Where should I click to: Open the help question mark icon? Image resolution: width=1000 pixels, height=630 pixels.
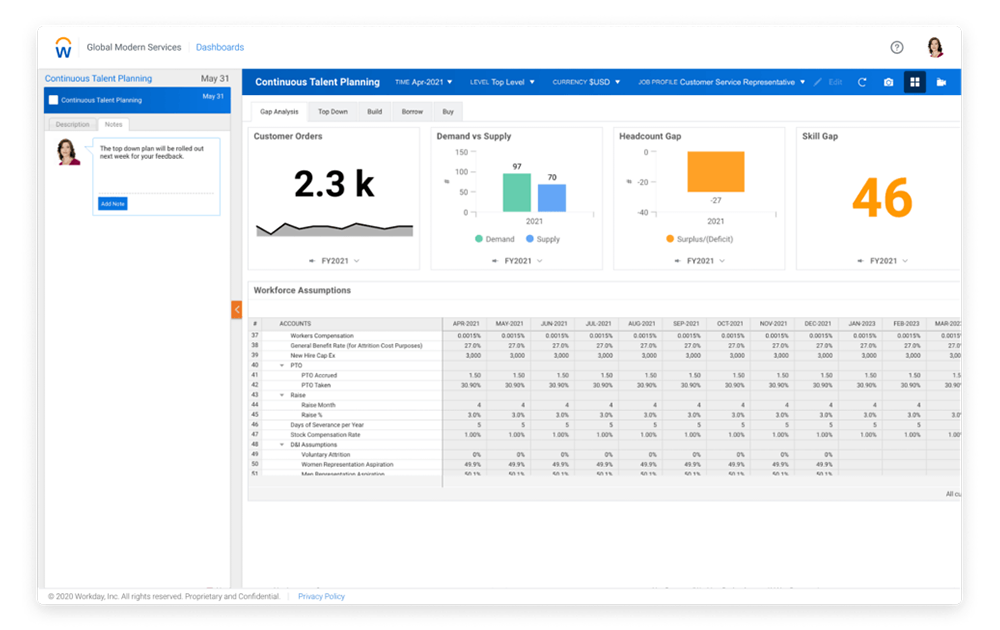tap(897, 47)
